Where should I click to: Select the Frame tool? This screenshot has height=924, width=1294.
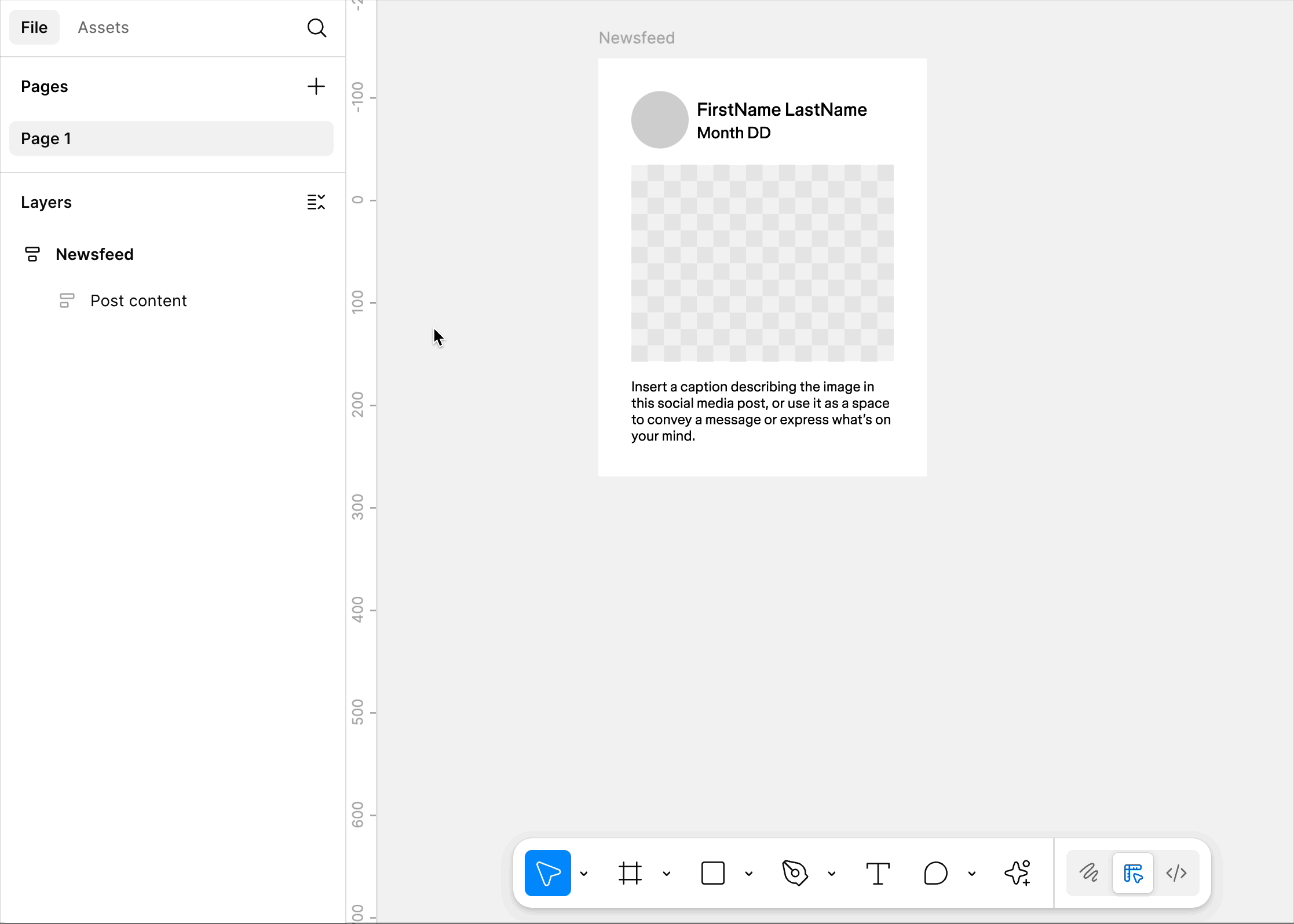point(630,873)
